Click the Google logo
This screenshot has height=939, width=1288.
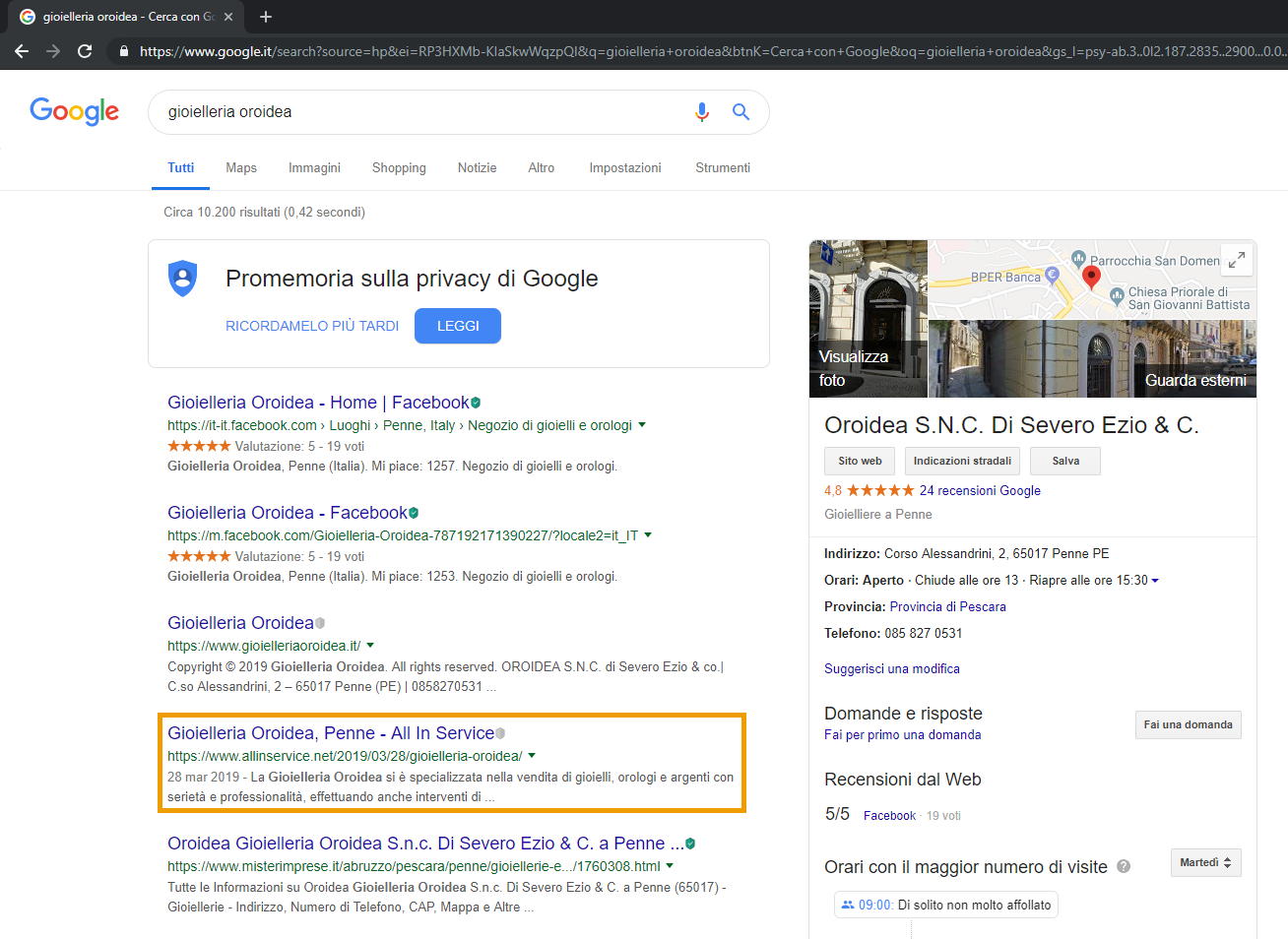pos(75,111)
